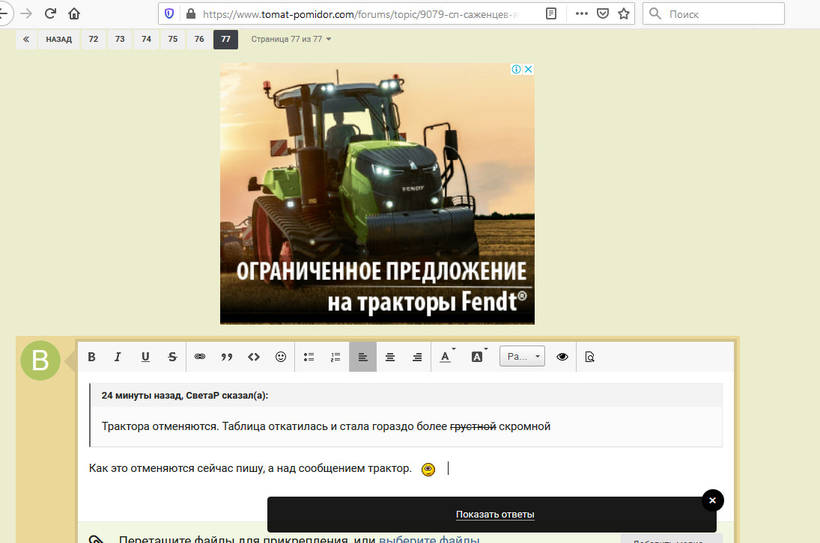Expand the 'Страница 77 из 77' page selector
The height and width of the screenshot is (543, 820).
point(291,39)
